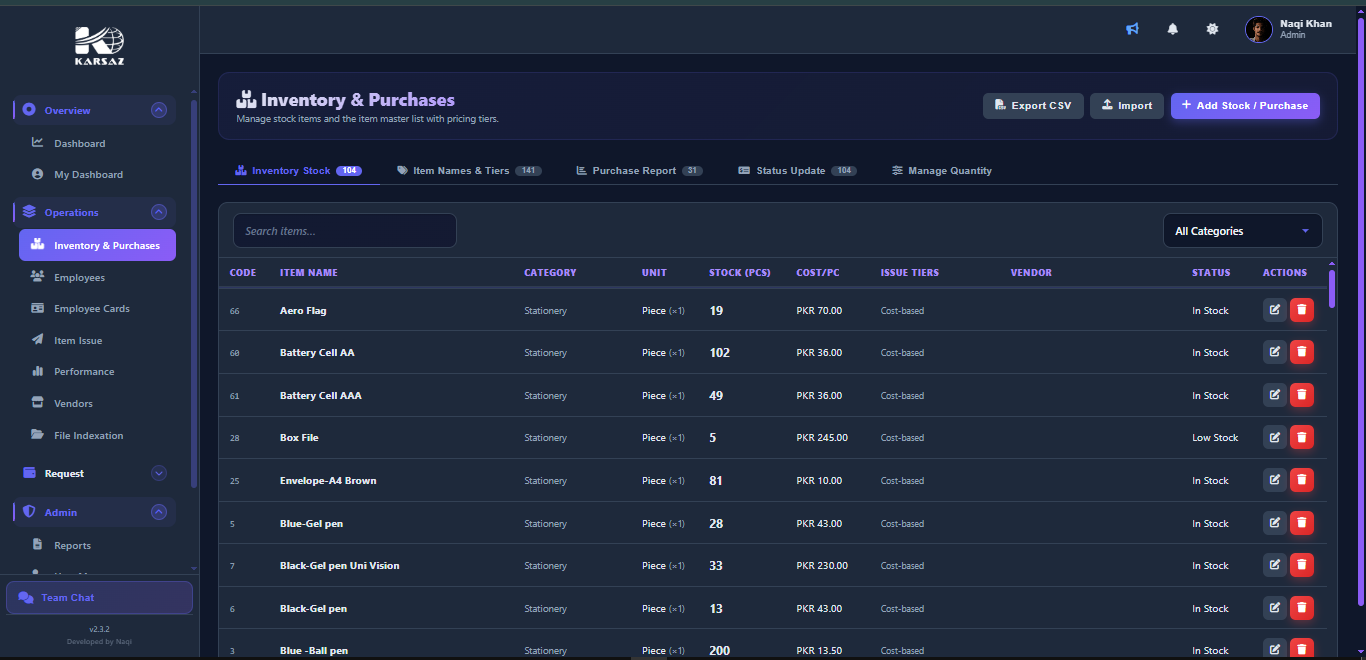Switch to Item Names & Tiers tab
The height and width of the screenshot is (660, 1366).
pyautogui.click(x=469, y=170)
